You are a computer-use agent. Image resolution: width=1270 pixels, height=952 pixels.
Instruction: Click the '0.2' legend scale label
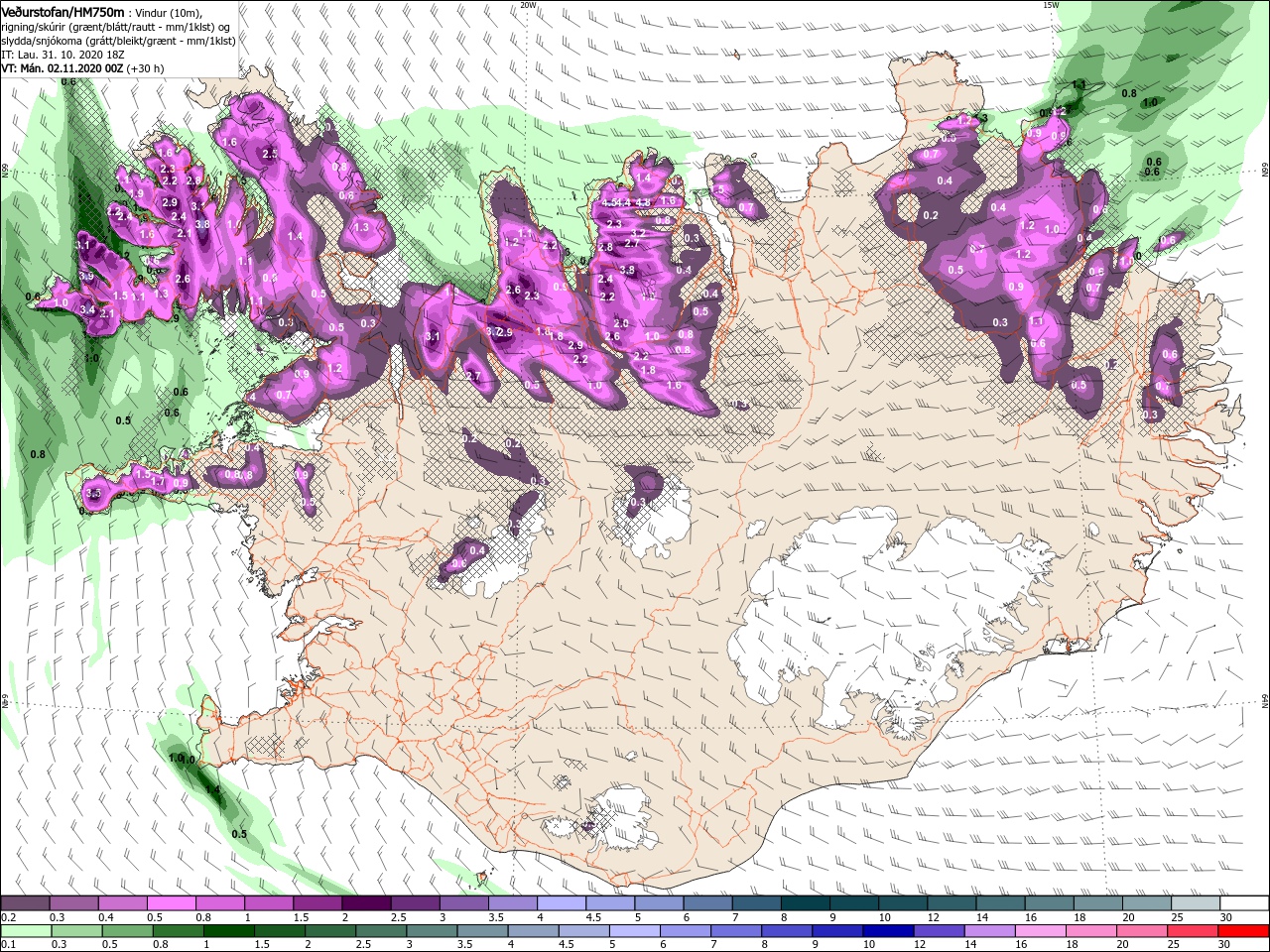pos(9,917)
